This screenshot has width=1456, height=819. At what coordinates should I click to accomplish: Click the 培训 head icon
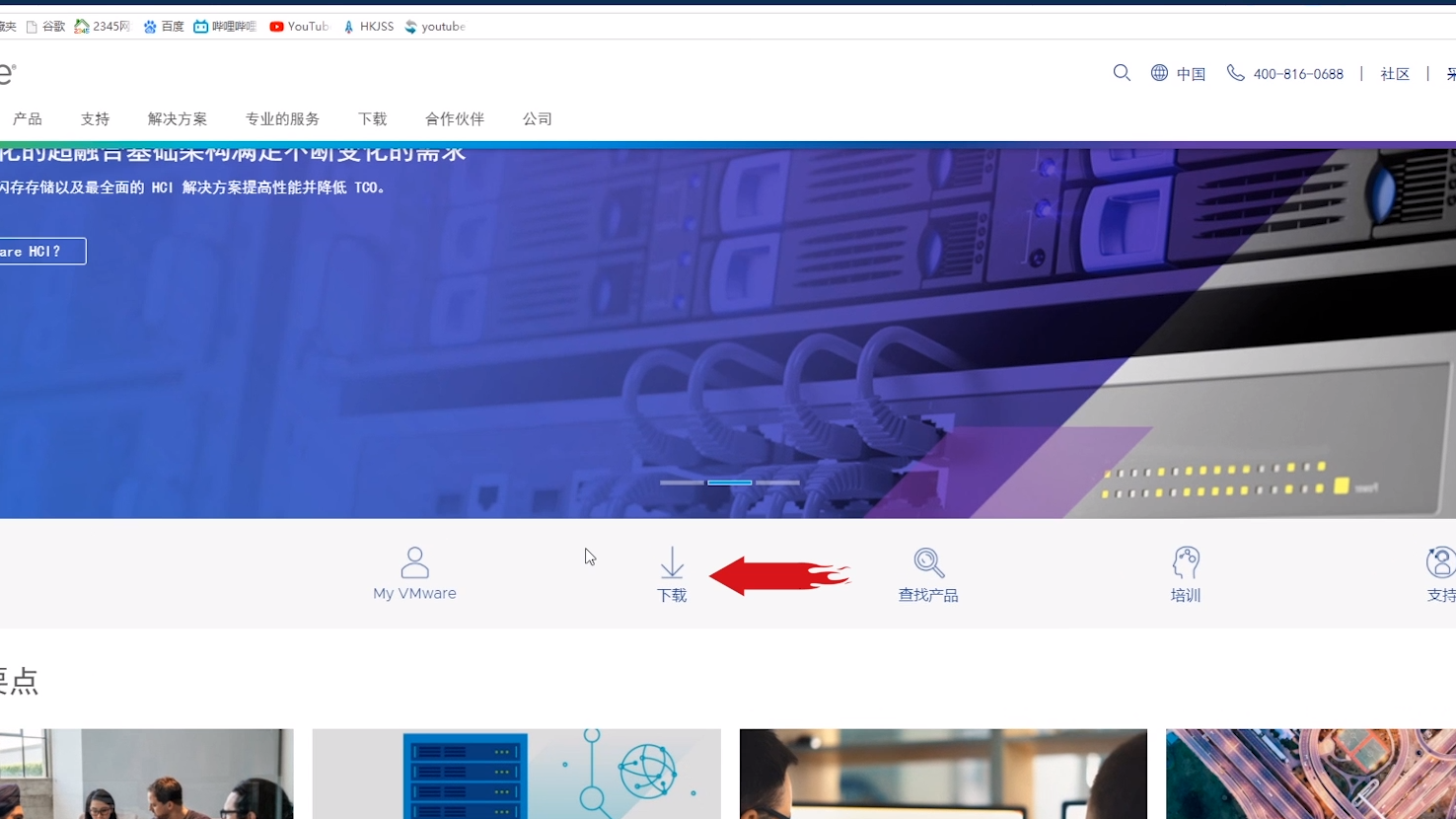pos(1186,562)
